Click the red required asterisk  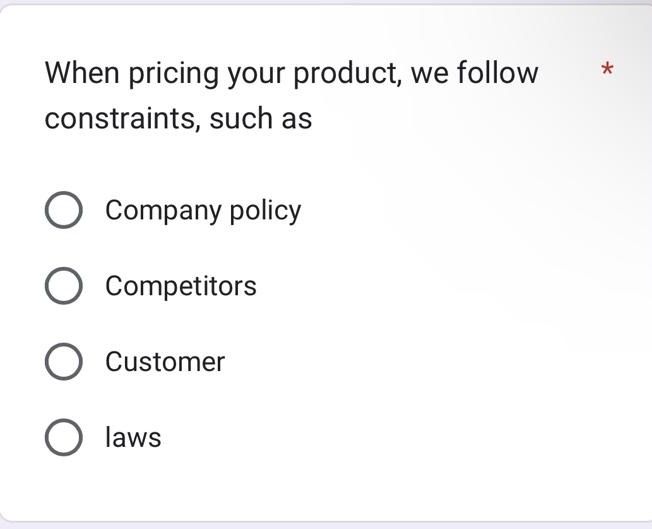tap(606, 70)
